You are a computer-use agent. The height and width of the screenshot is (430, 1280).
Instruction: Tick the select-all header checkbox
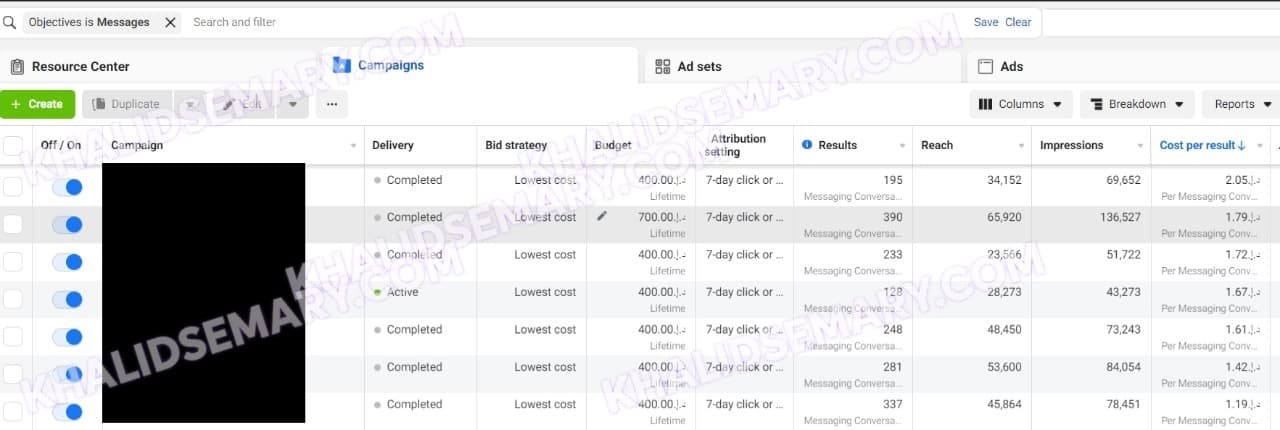tap(12, 146)
